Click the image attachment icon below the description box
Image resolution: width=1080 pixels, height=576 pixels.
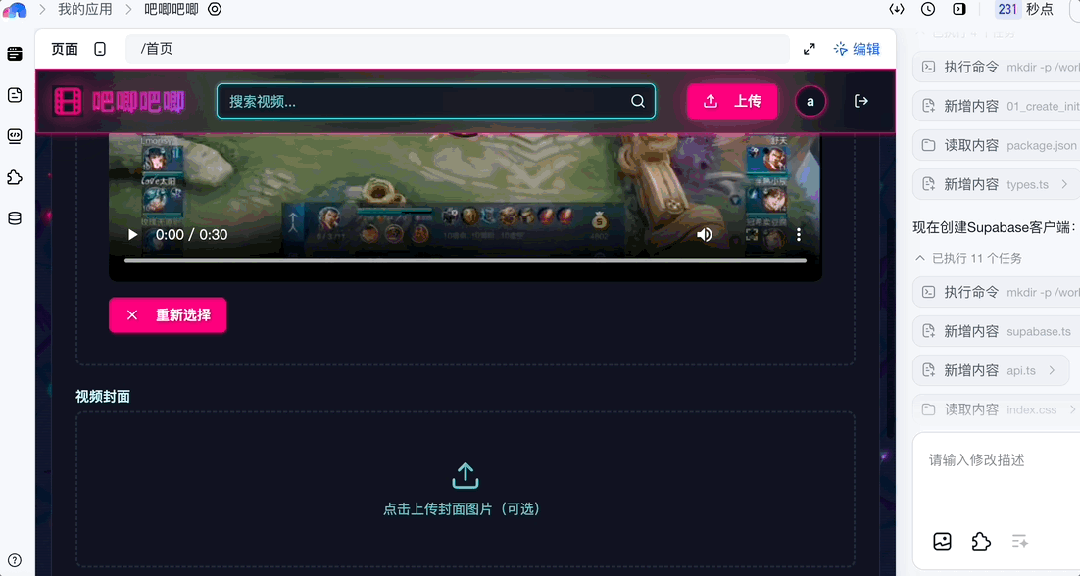click(x=942, y=541)
